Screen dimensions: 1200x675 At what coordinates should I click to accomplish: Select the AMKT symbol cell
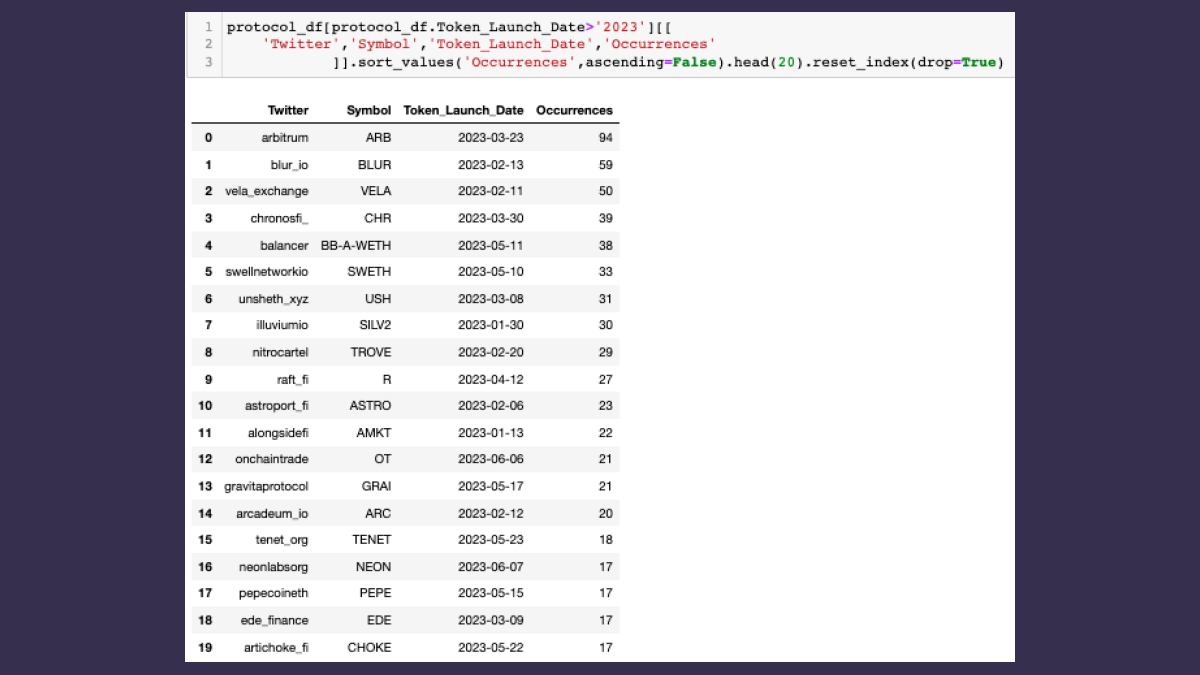[x=374, y=433]
